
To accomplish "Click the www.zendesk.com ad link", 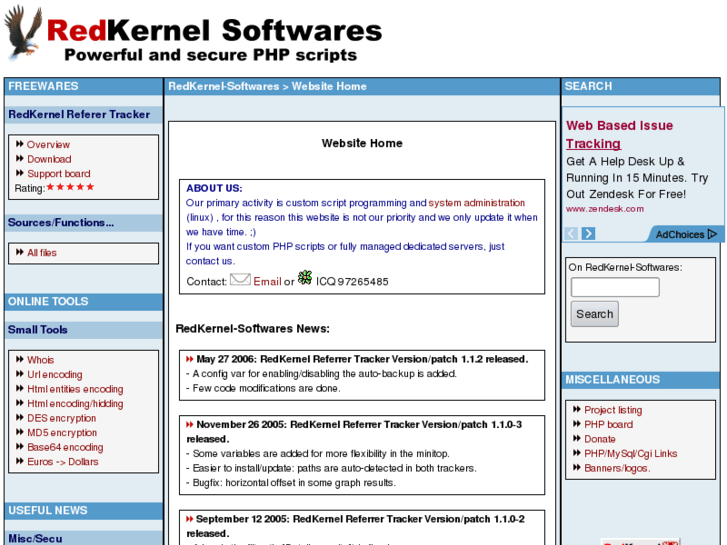I will pos(605,209).
